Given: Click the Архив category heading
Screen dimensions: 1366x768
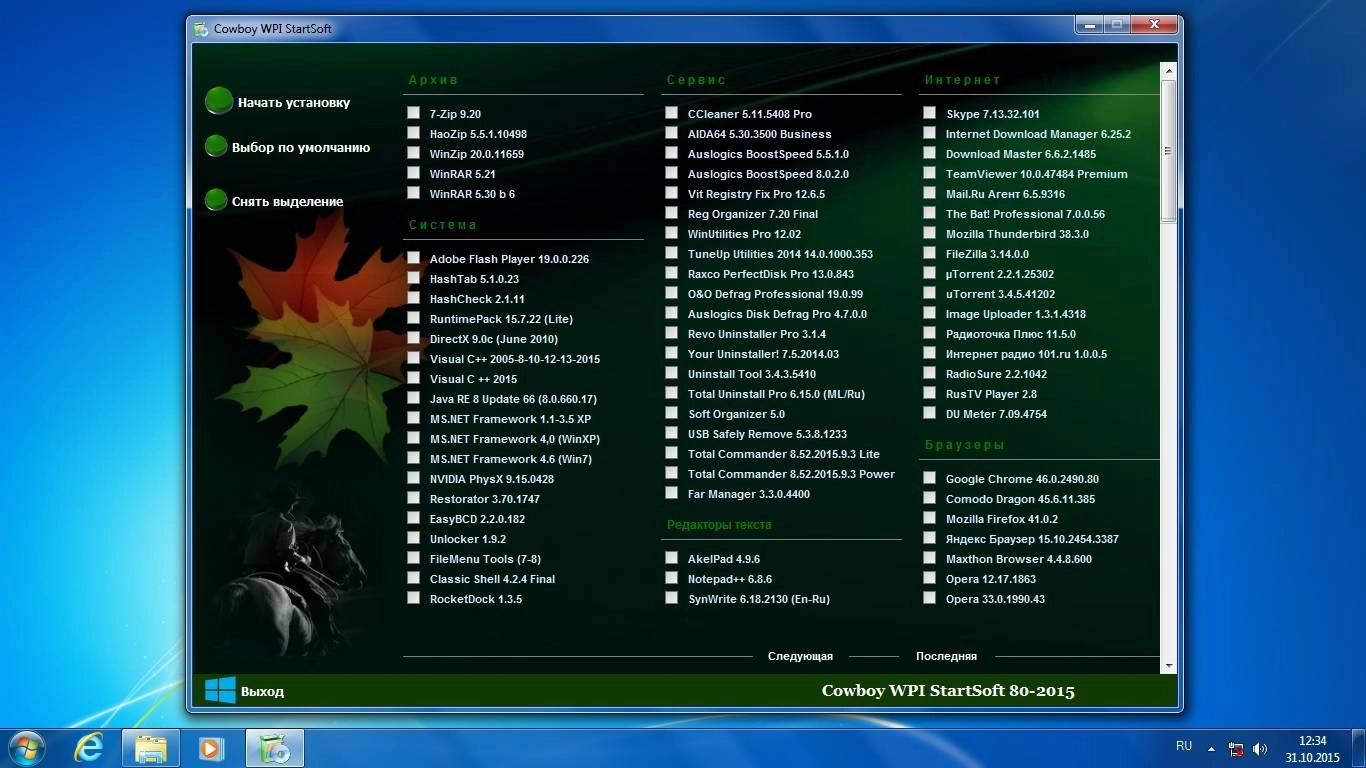Looking at the screenshot, I should (433, 80).
